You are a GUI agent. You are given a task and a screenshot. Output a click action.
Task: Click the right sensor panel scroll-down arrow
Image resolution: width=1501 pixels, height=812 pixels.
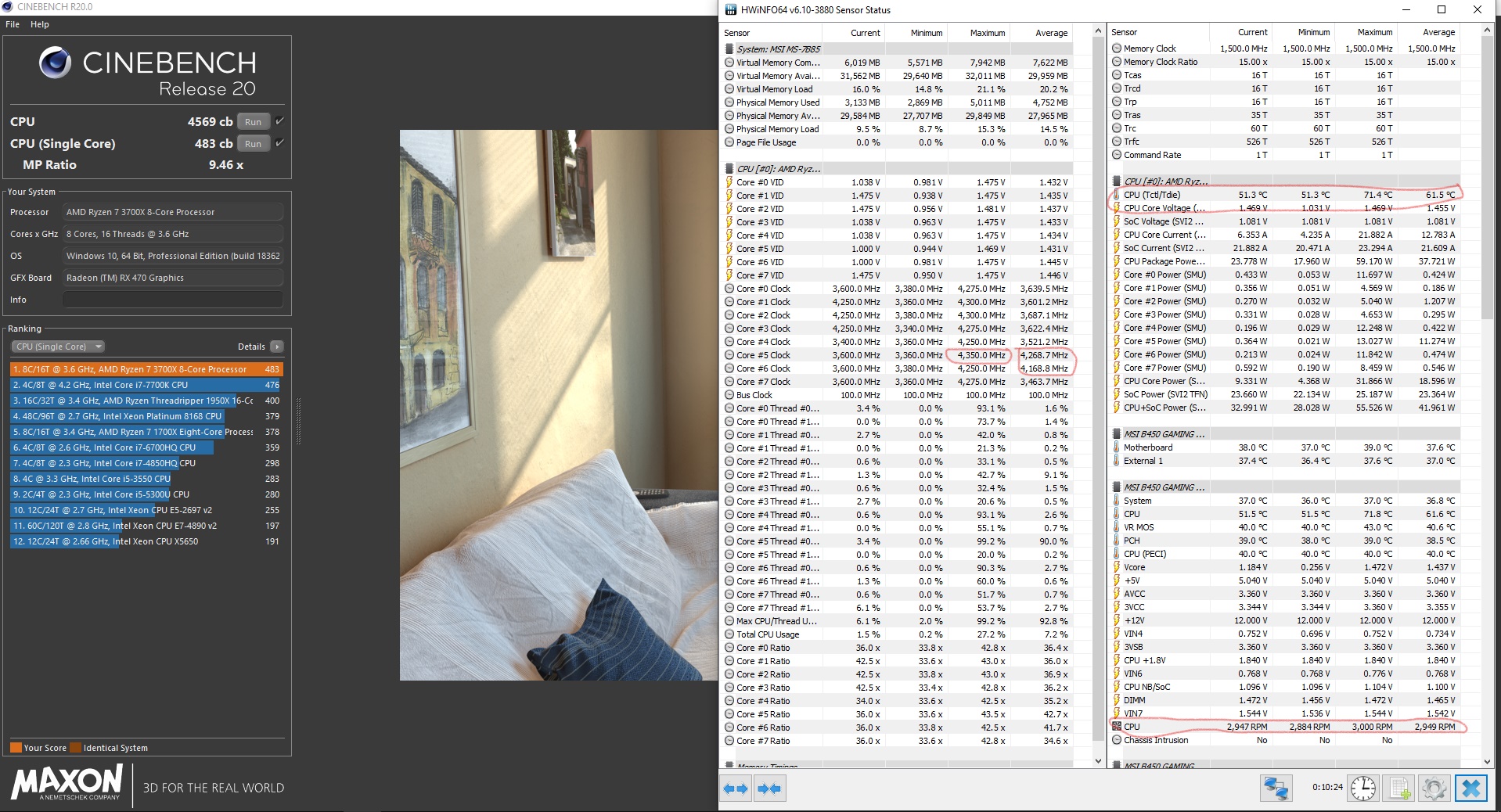click(x=1487, y=761)
